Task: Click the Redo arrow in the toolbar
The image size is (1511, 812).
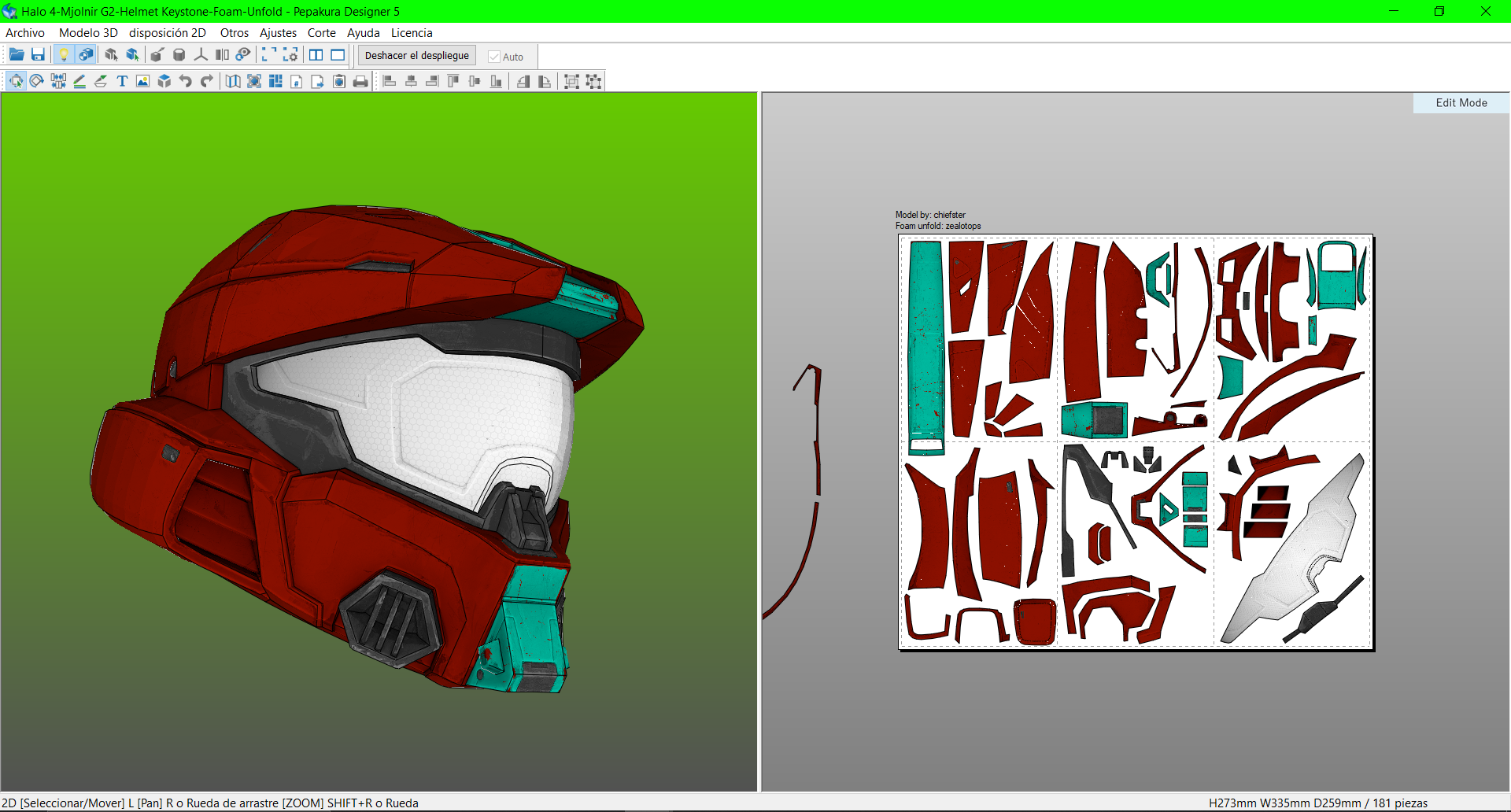Action: (x=207, y=81)
